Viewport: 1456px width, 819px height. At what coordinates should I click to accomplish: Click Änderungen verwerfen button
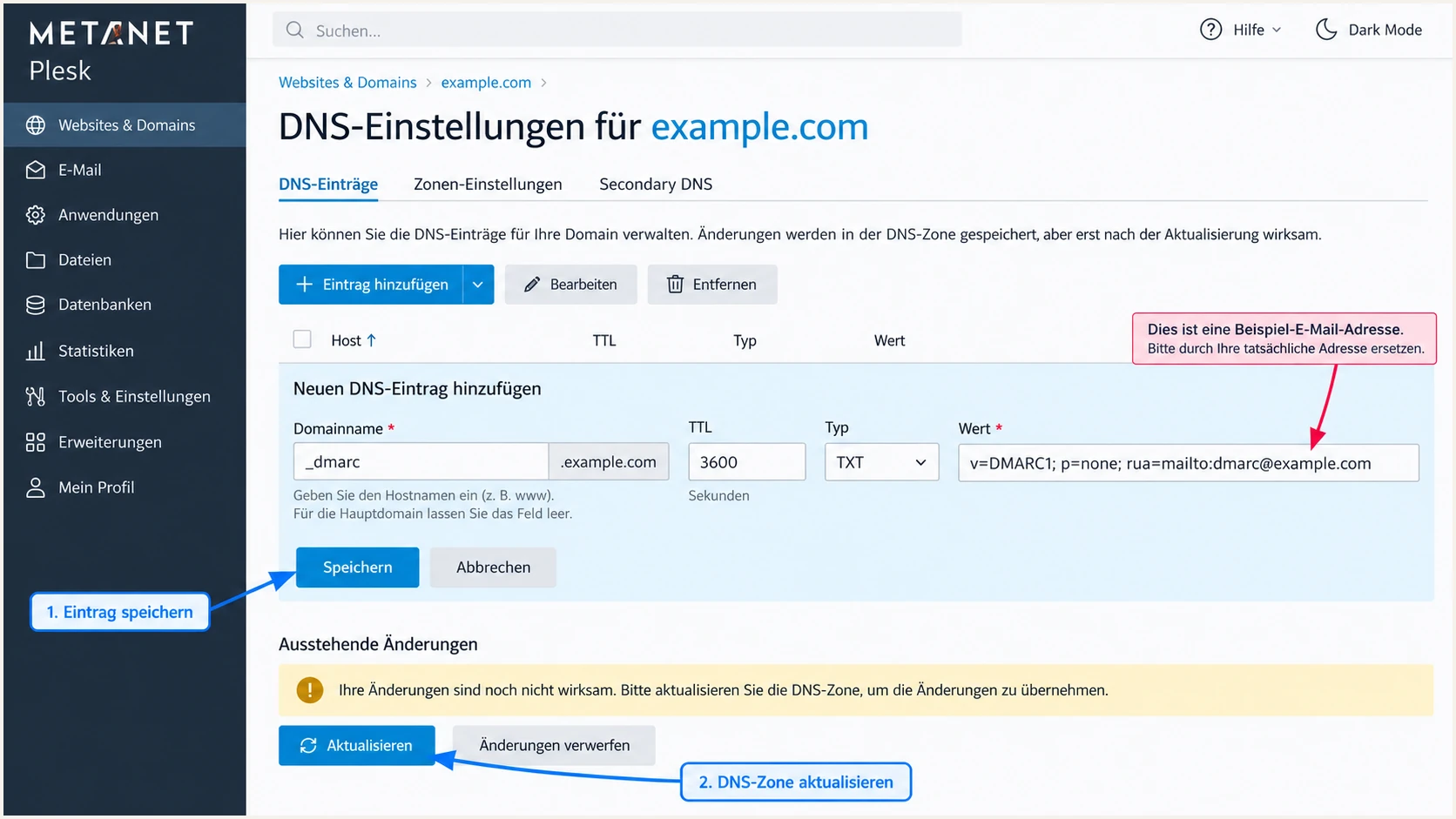coord(554,746)
